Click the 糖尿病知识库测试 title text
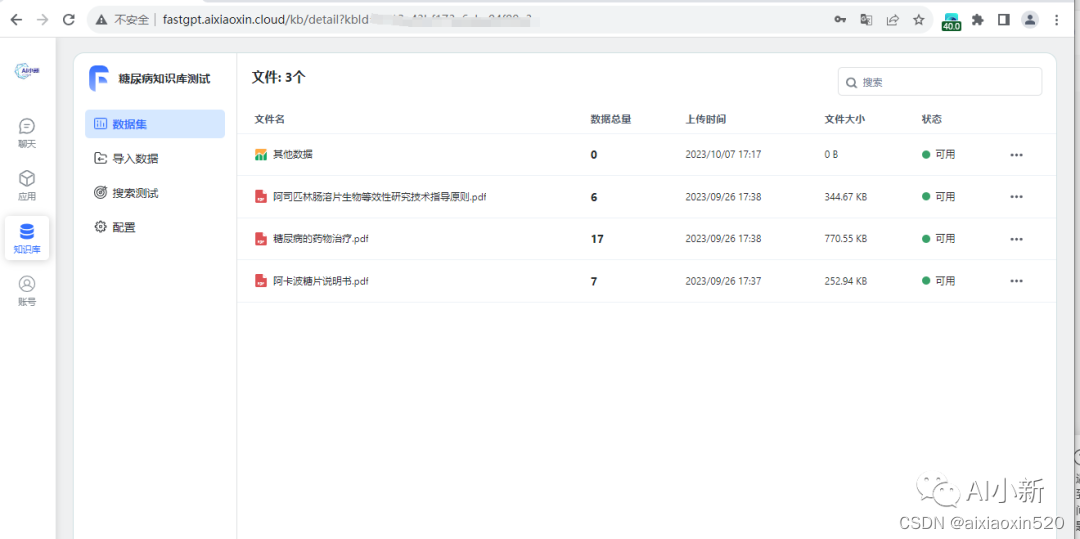The width and height of the screenshot is (1080, 539). pyautogui.click(x=165, y=79)
